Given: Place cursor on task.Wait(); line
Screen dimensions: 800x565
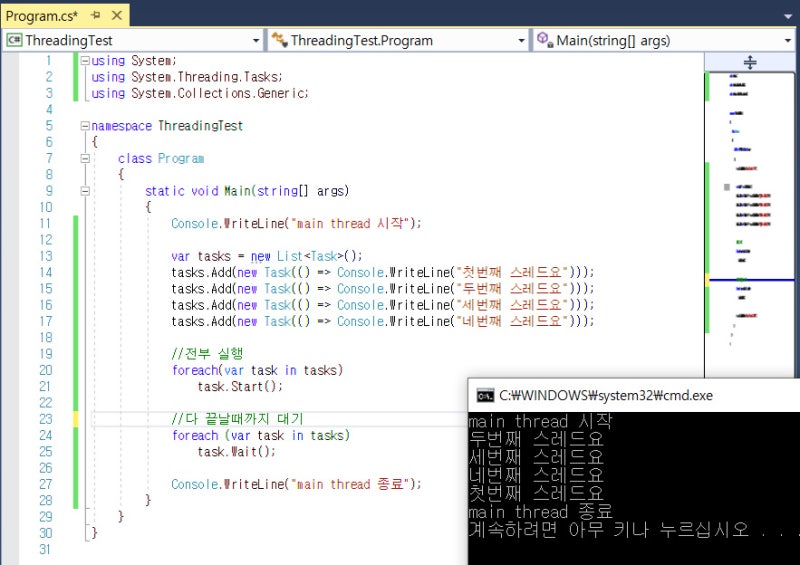Looking at the screenshot, I should pos(236,452).
